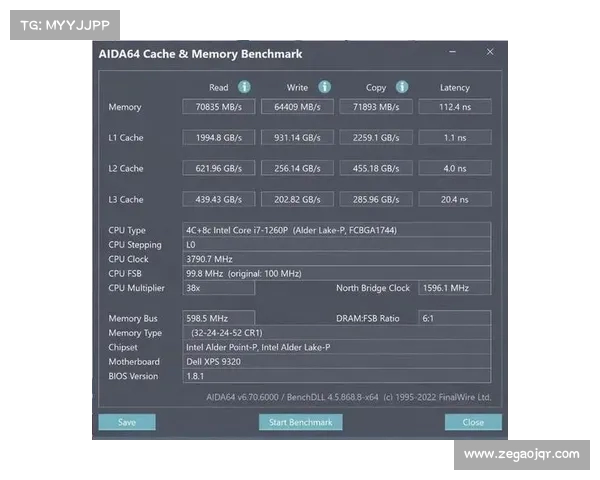Click Memory Bus value 598.5 MHz
The height and width of the screenshot is (480, 600).
click(218, 318)
